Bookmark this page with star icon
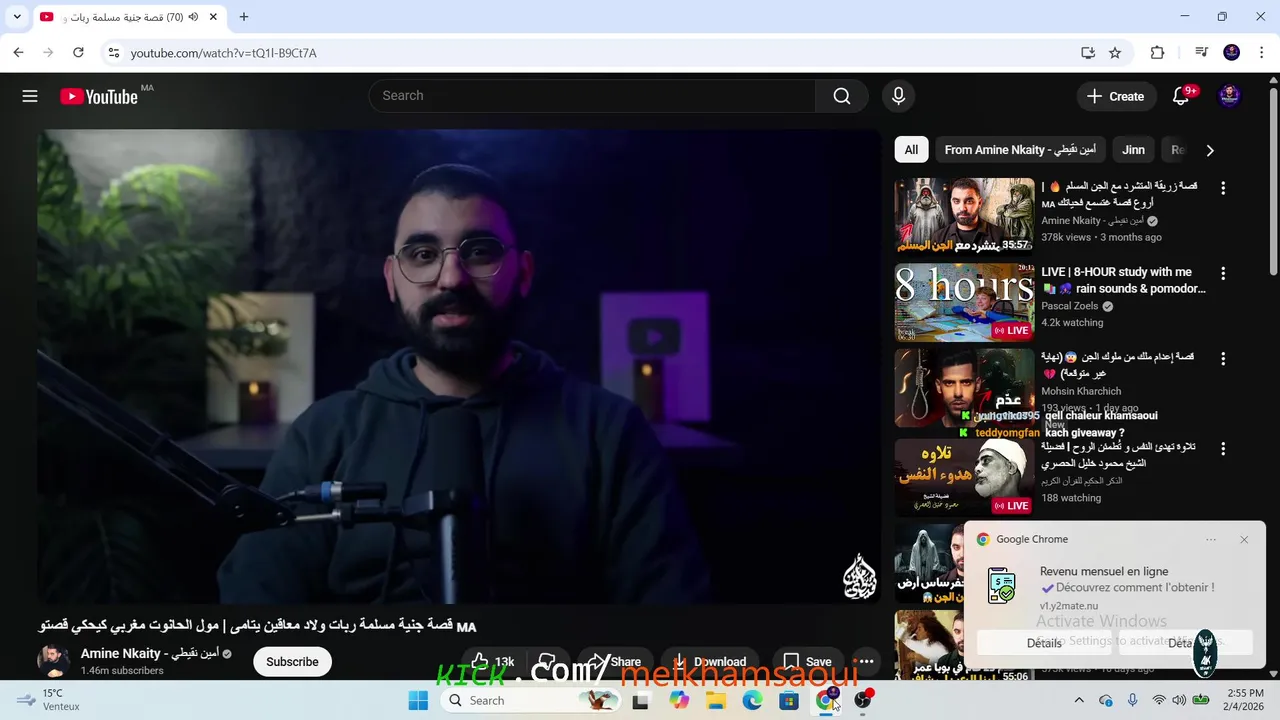The image size is (1280, 720). pyautogui.click(x=1115, y=53)
